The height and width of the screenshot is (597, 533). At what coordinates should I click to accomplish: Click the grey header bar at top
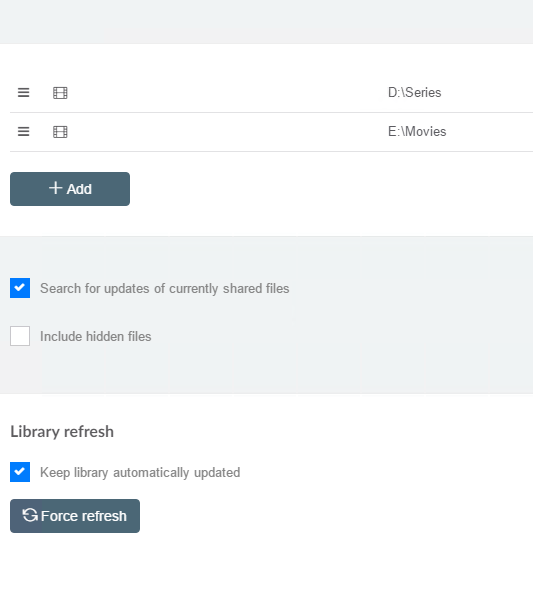[x=266, y=22]
